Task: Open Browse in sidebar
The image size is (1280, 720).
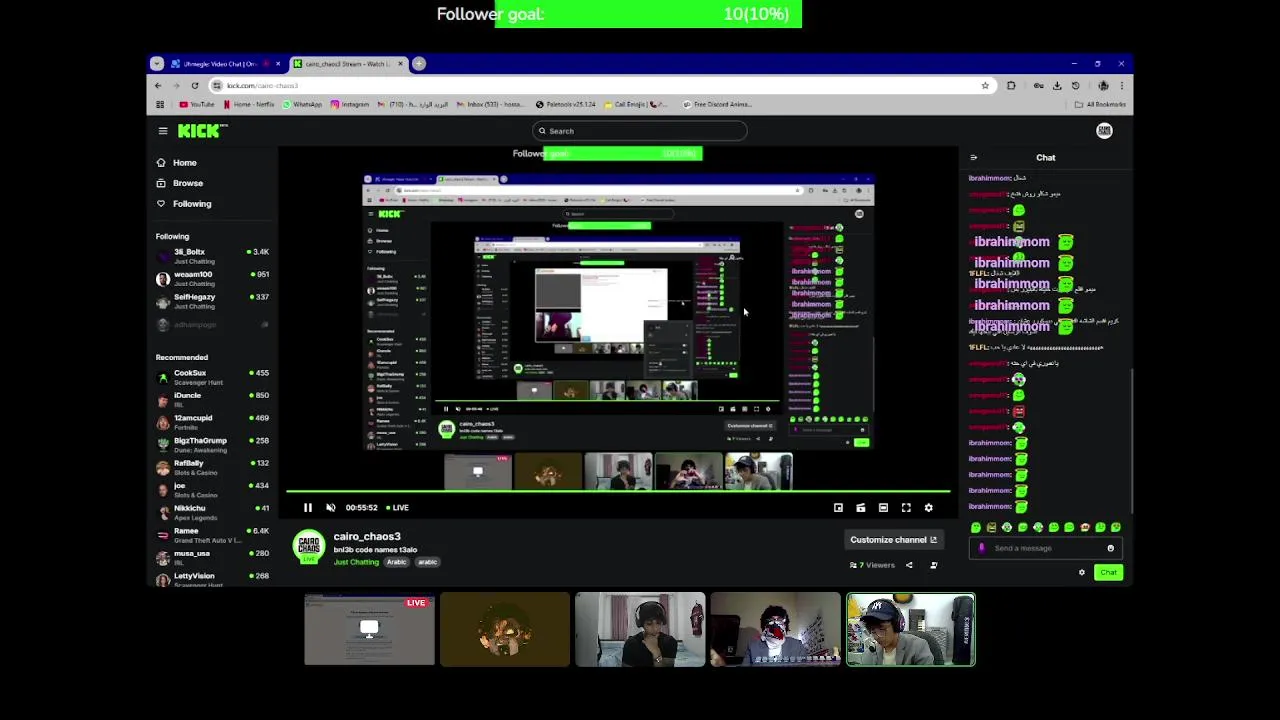Action: 180,183
